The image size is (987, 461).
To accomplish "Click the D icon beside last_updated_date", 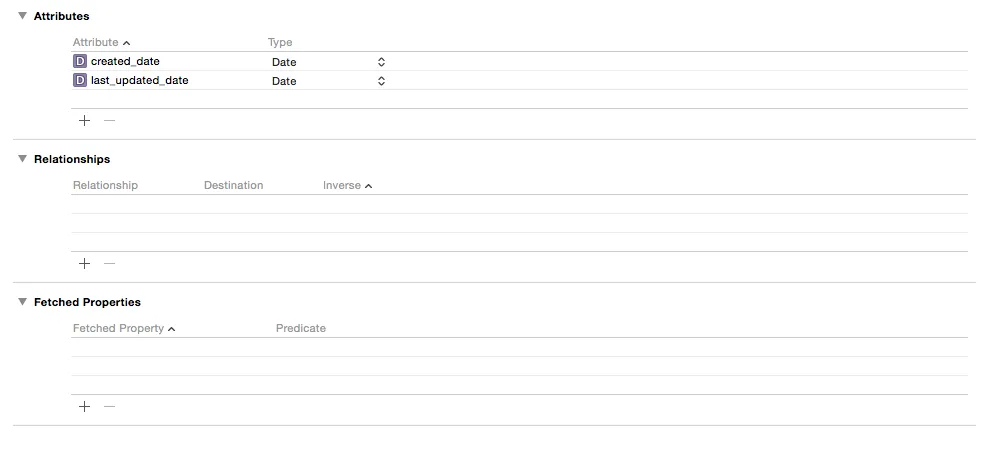I will (80, 80).
